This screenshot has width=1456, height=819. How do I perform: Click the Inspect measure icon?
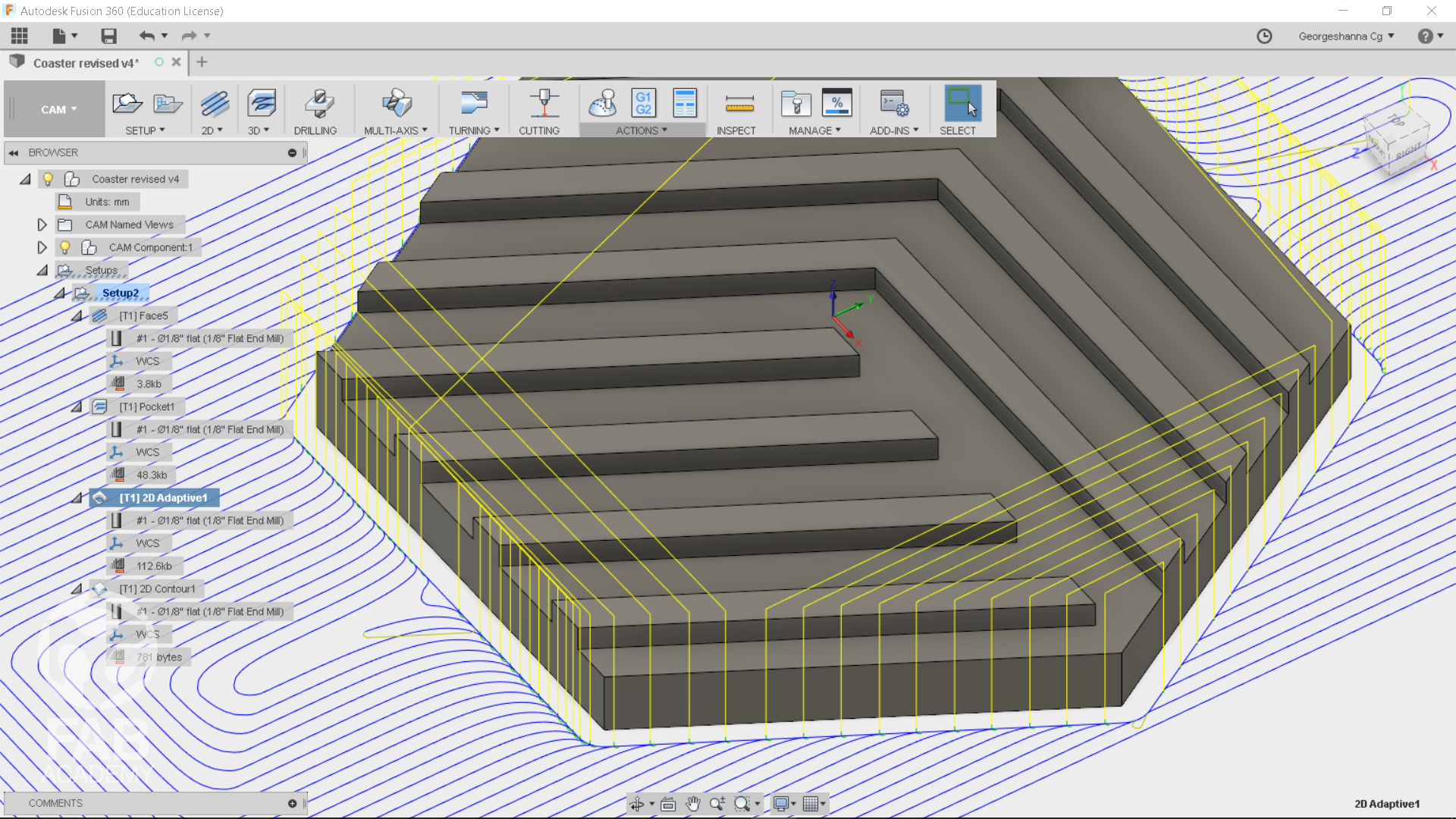pyautogui.click(x=739, y=103)
